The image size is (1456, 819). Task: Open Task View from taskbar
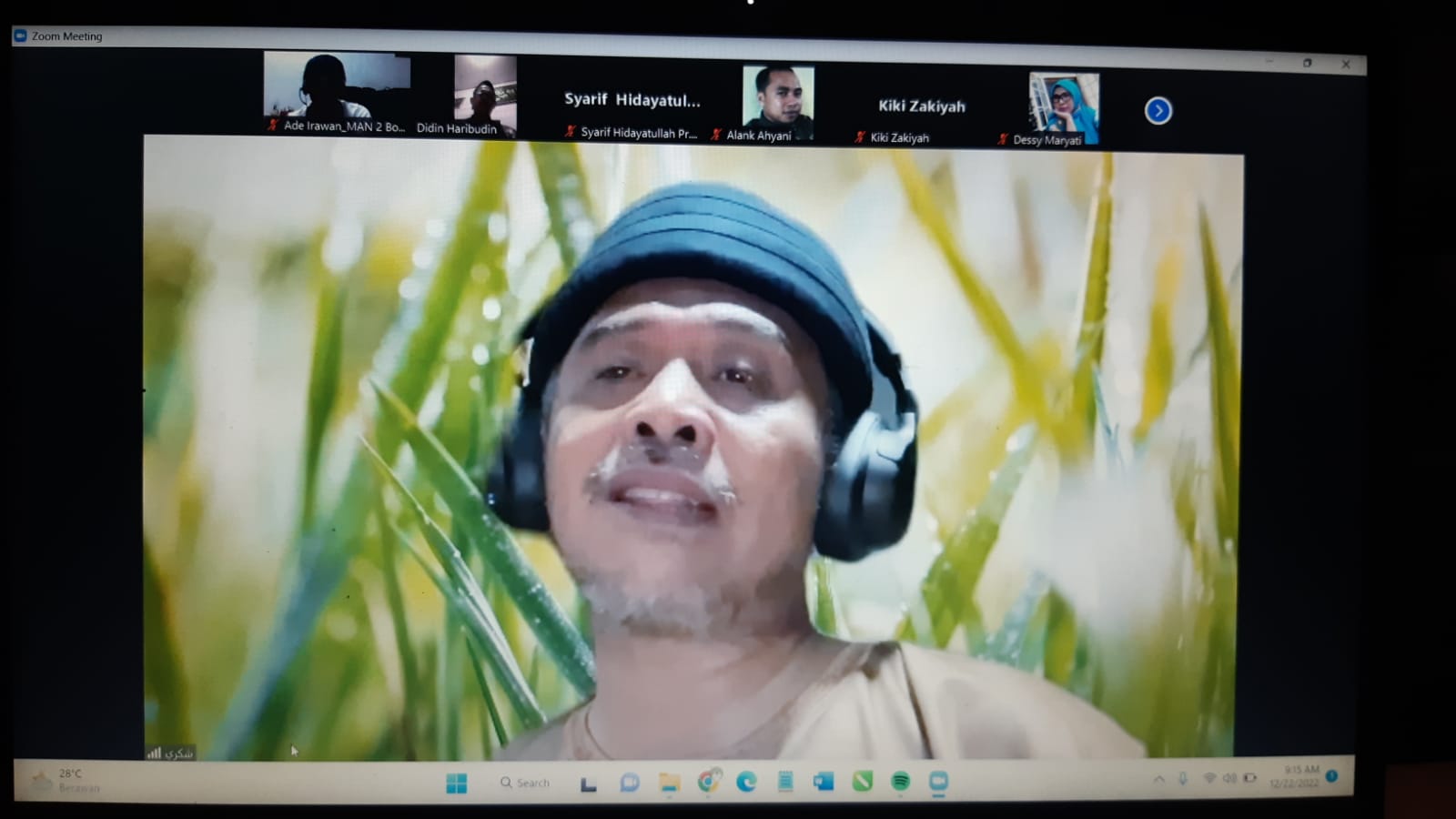click(x=589, y=784)
